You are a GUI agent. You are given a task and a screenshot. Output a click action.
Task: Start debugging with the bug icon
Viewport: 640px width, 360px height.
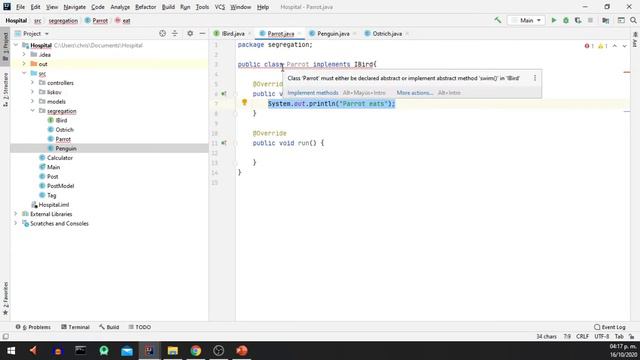pyautogui.click(x=566, y=20)
